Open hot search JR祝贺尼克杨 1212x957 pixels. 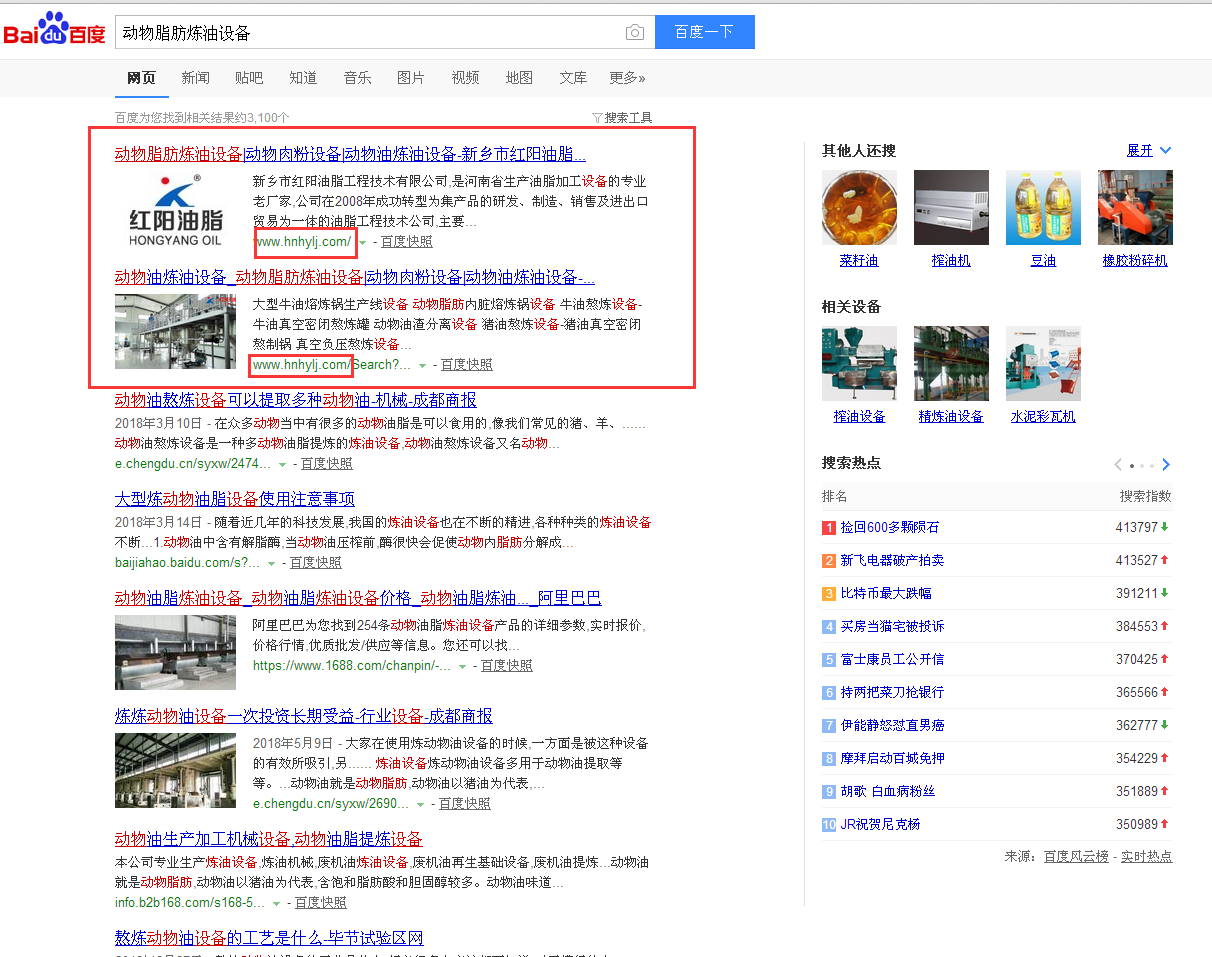tap(880, 824)
